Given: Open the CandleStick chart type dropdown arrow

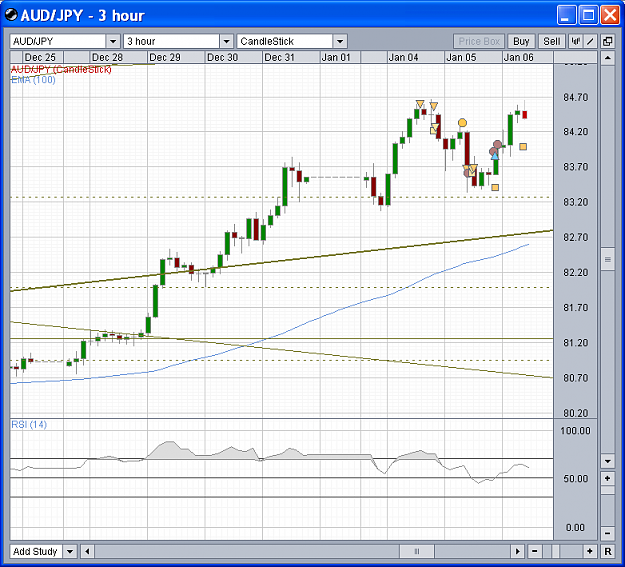Looking at the screenshot, I should [x=340, y=41].
